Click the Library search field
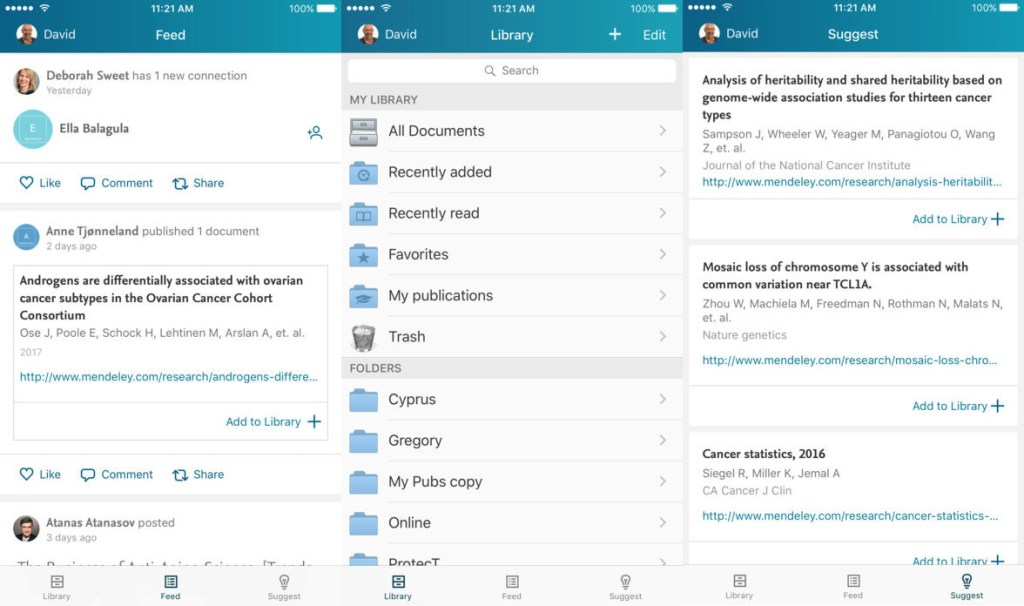 (511, 71)
